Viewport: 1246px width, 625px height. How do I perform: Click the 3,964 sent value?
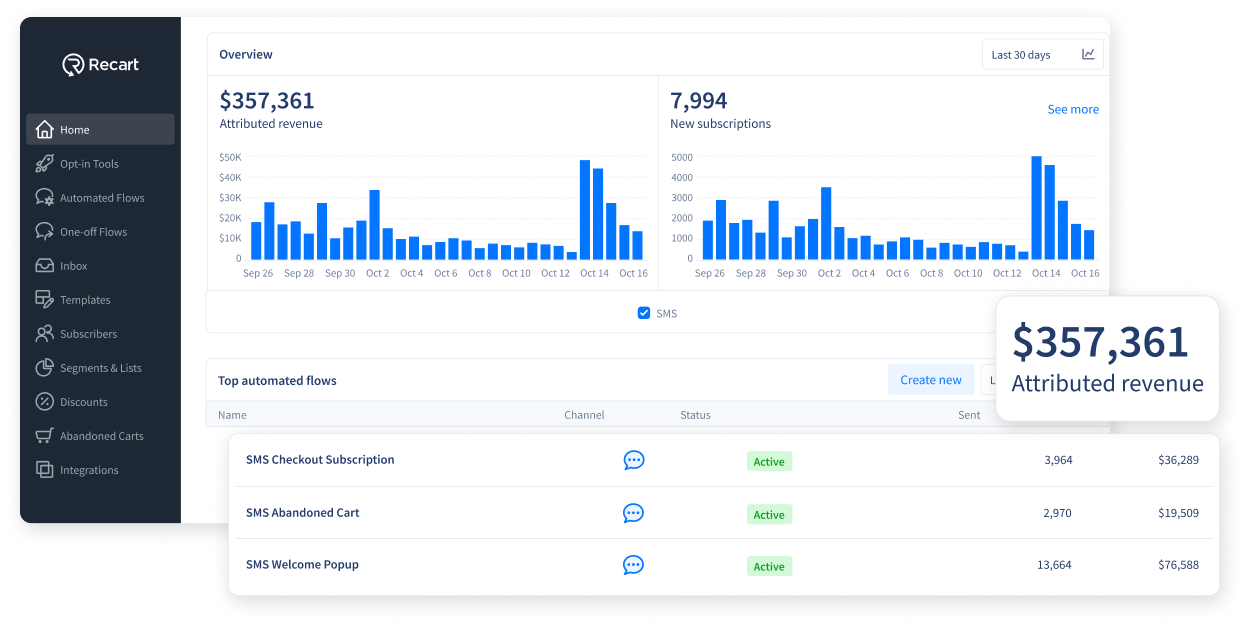1058,460
